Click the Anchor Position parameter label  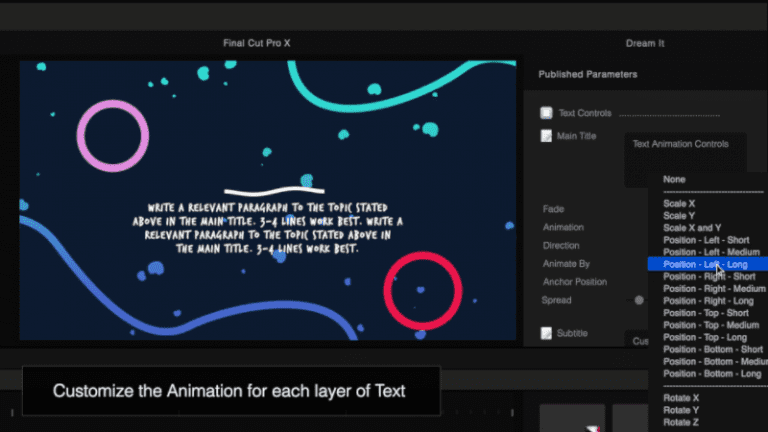coord(575,282)
